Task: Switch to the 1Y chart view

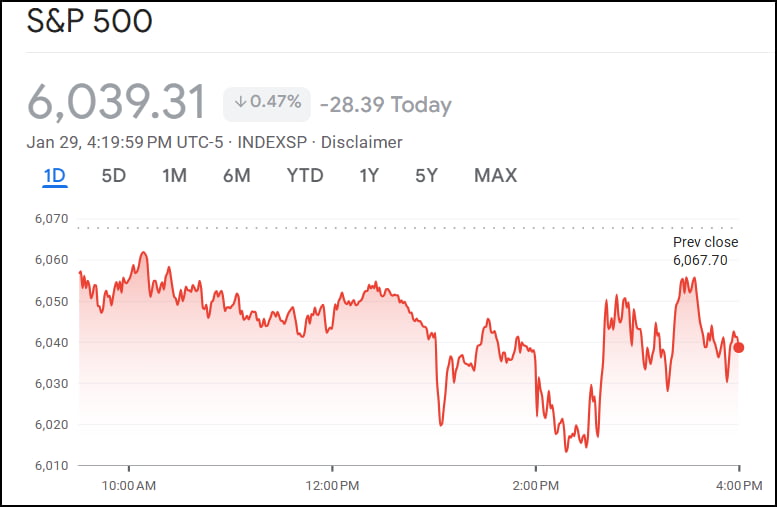Action: [x=369, y=176]
